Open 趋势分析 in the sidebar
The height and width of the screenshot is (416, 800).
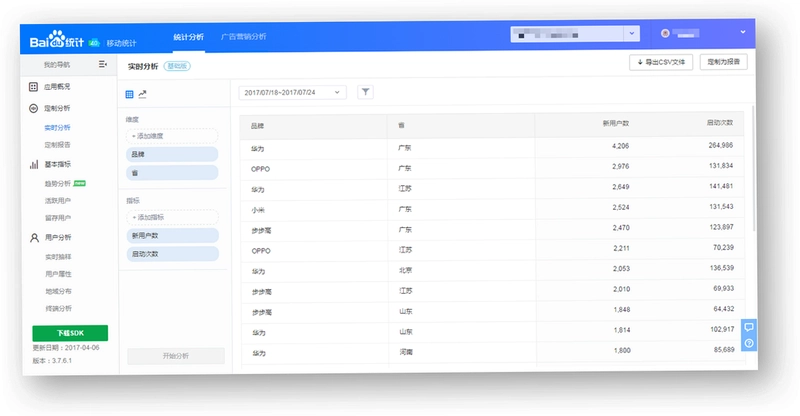click(58, 184)
